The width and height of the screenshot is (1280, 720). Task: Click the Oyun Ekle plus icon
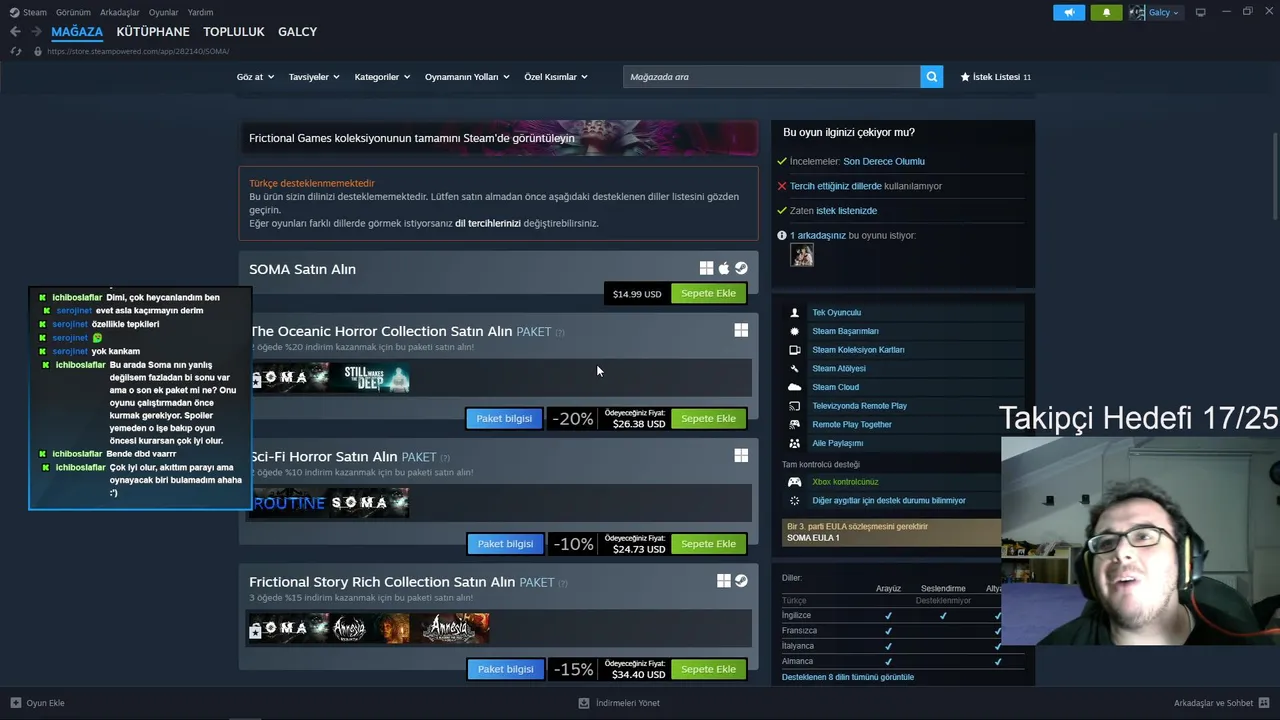click(x=16, y=703)
